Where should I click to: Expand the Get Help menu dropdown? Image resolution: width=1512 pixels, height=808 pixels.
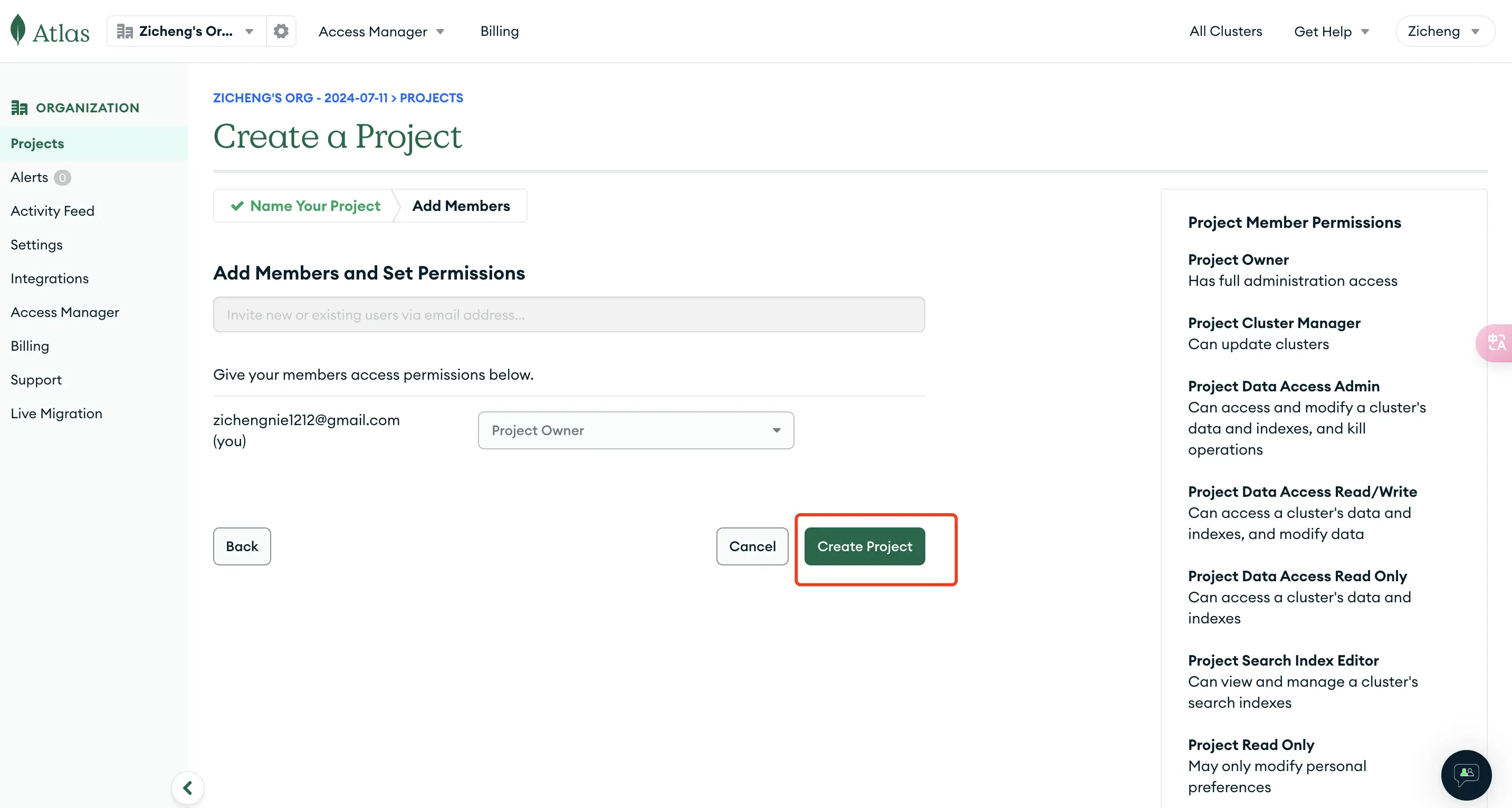click(x=1331, y=31)
